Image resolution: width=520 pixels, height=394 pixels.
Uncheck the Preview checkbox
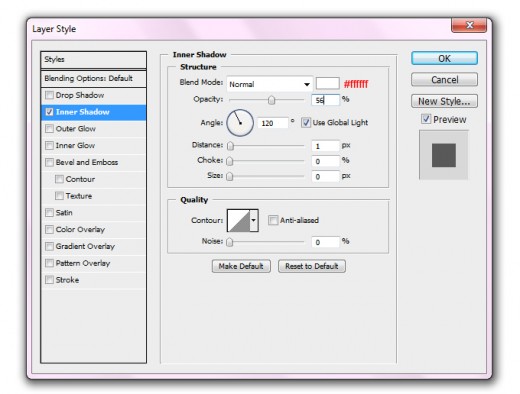pyautogui.click(x=426, y=119)
